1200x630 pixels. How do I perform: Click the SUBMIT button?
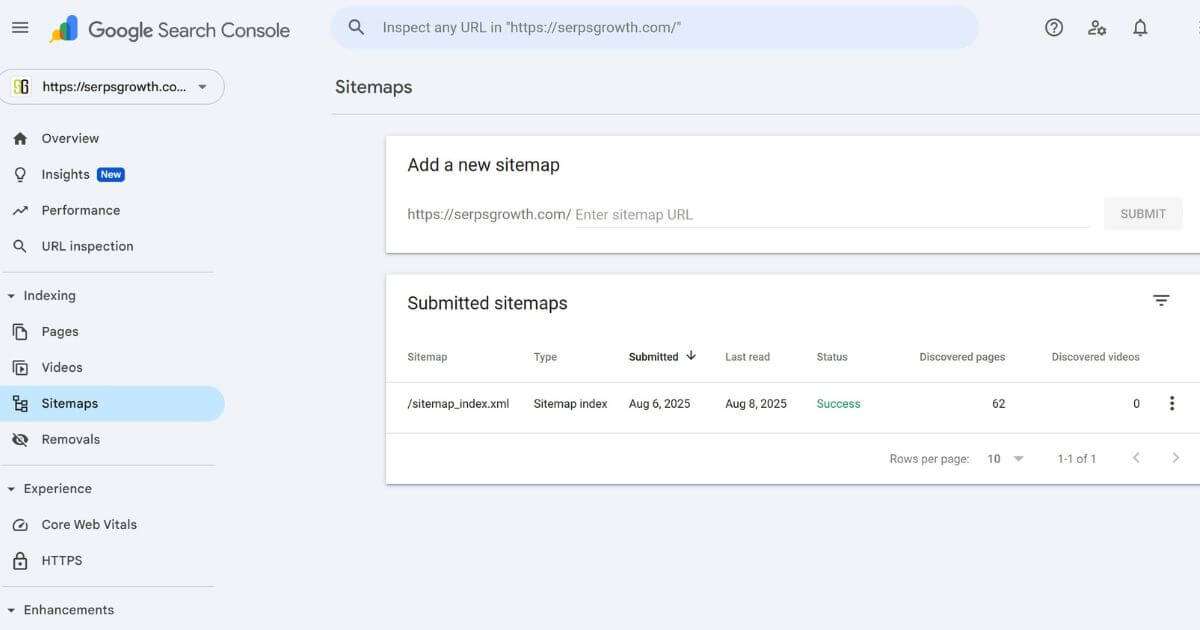pos(1143,213)
